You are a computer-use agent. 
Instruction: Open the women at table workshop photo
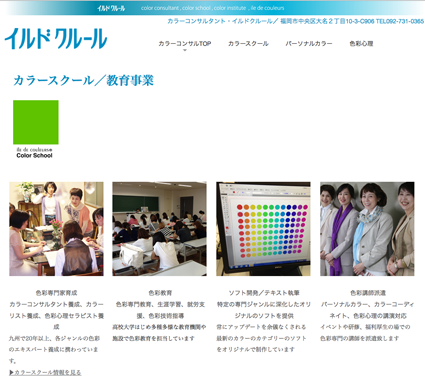click(56, 229)
